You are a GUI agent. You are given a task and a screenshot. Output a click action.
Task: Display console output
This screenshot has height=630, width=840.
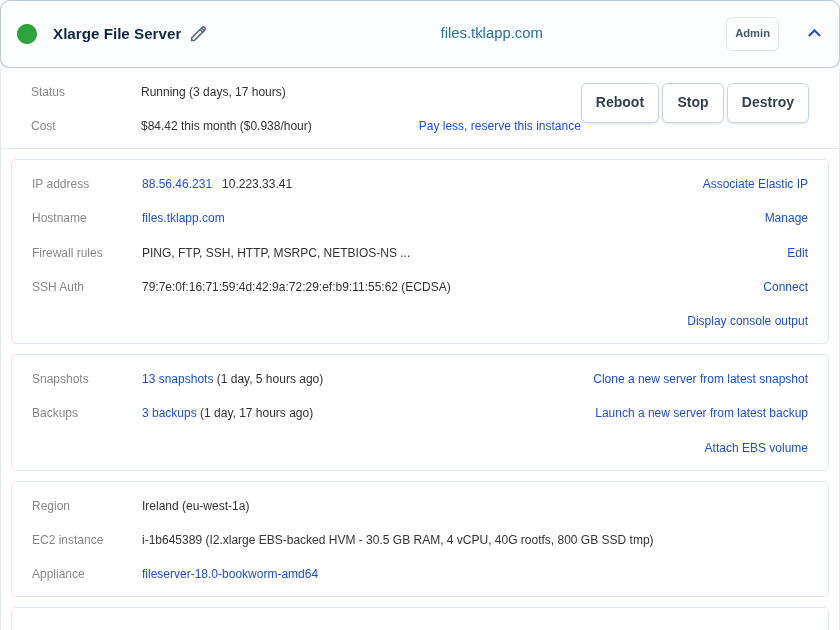point(747,321)
